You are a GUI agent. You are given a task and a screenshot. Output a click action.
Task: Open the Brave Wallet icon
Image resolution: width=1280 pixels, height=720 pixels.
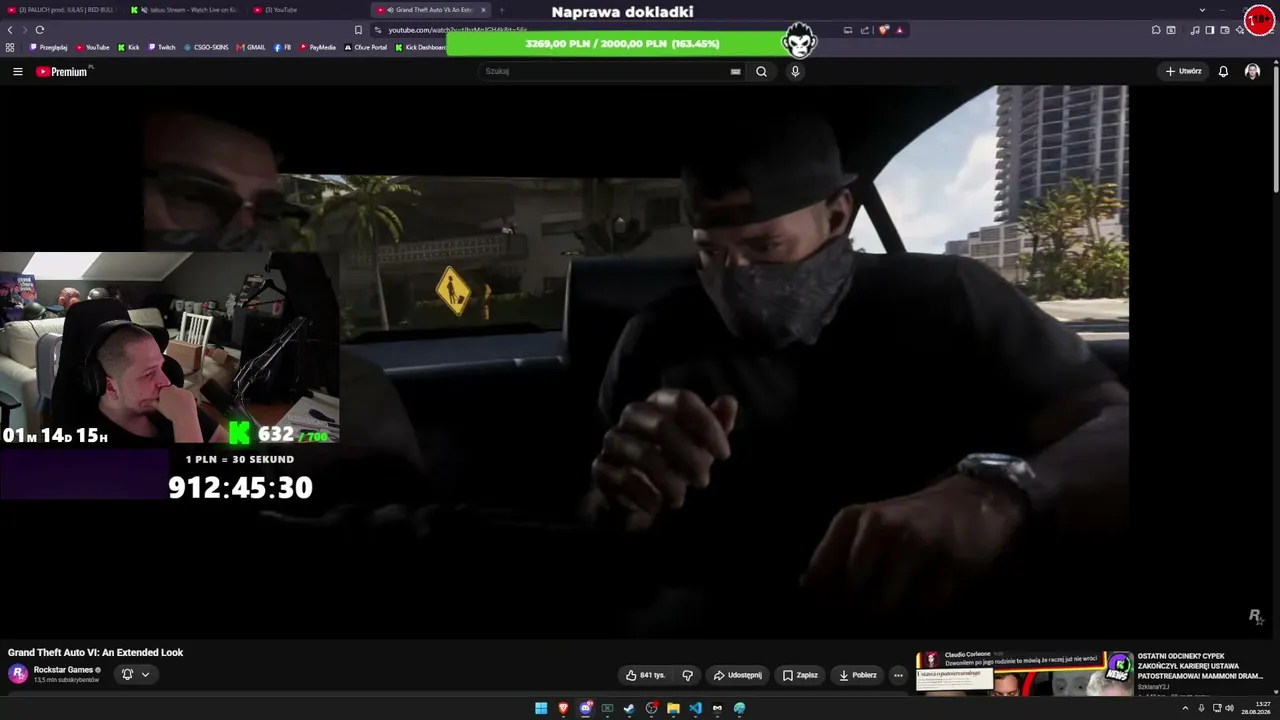(x=1225, y=30)
